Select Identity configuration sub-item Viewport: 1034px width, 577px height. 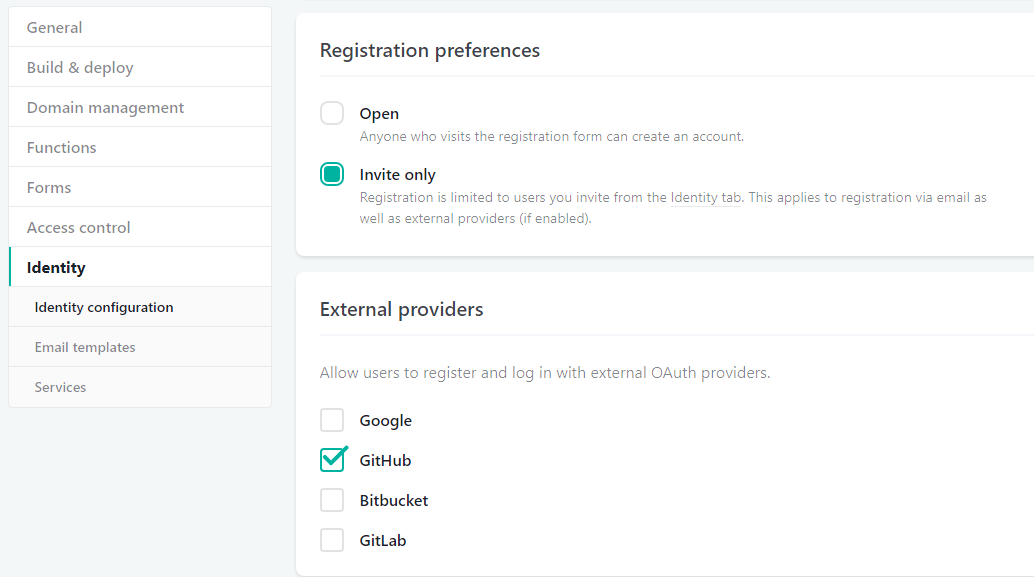coord(104,307)
